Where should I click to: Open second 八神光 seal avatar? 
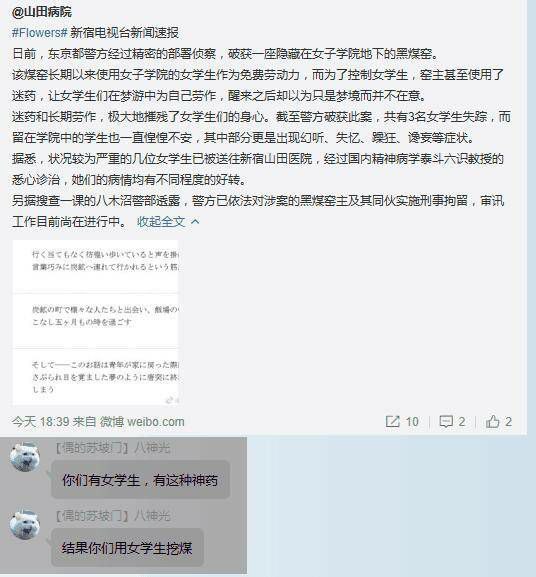coord(25,525)
